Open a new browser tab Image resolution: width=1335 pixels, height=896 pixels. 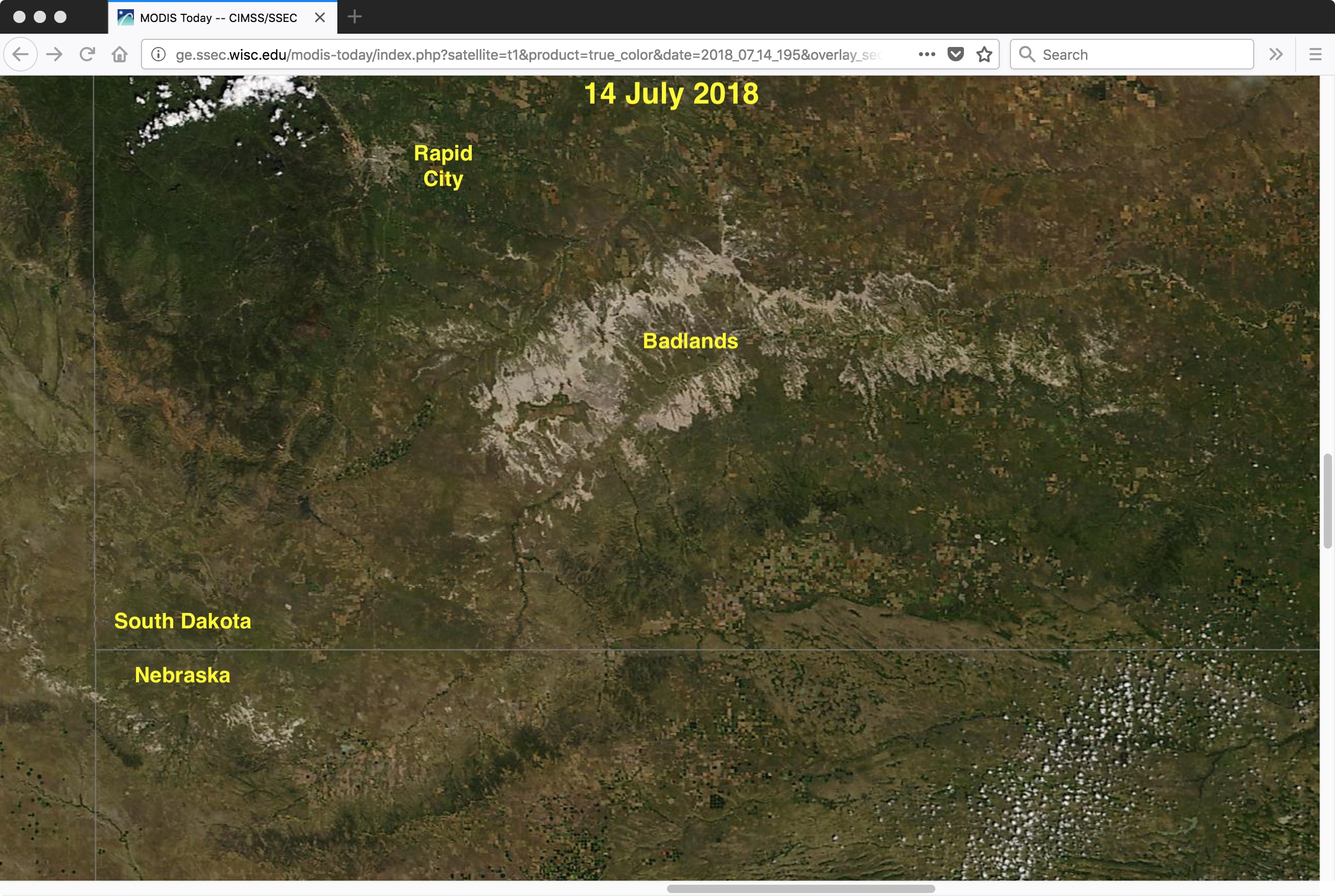point(355,17)
